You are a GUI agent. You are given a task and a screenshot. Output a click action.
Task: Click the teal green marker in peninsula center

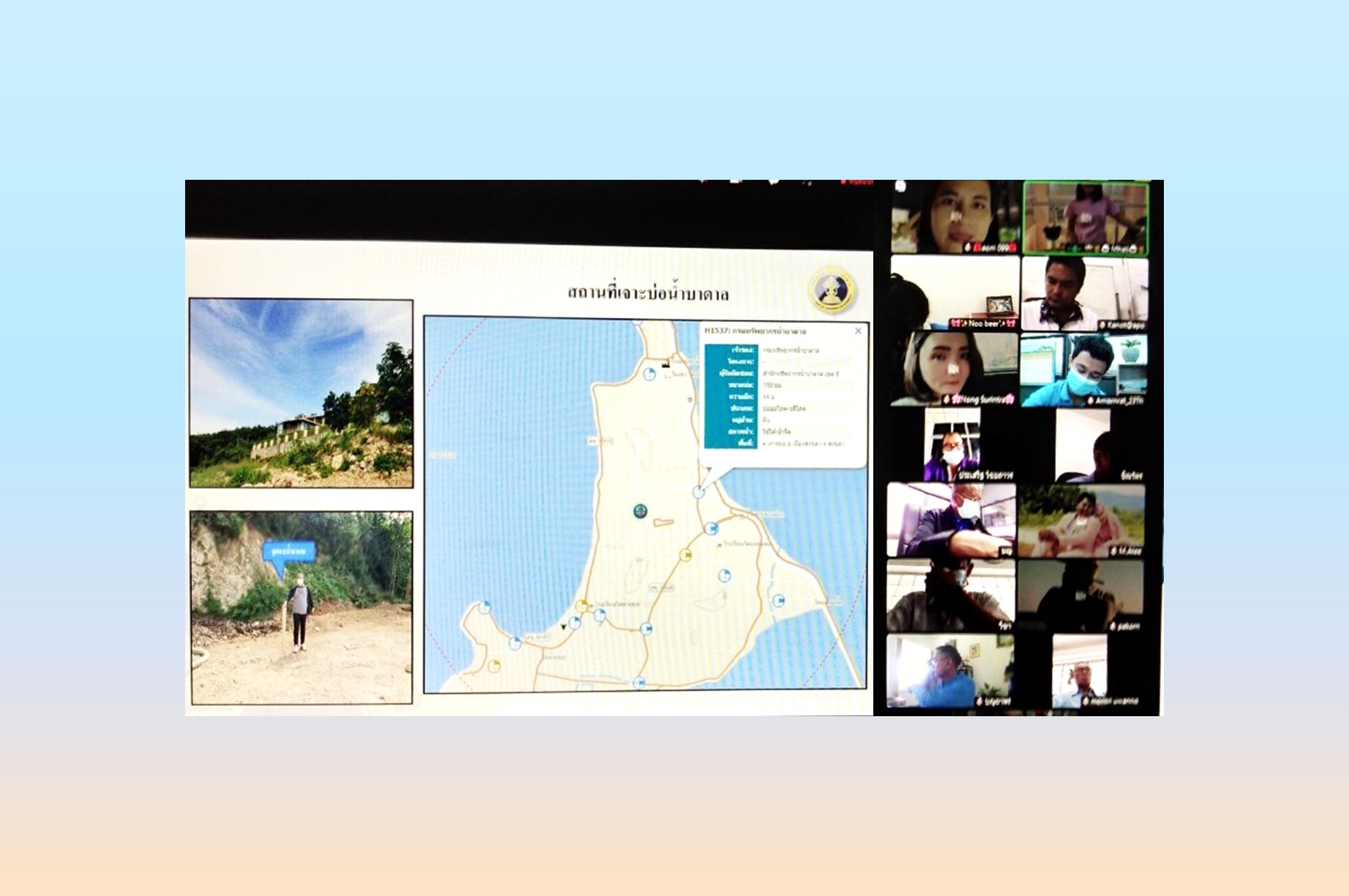click(x=640, y=511)
